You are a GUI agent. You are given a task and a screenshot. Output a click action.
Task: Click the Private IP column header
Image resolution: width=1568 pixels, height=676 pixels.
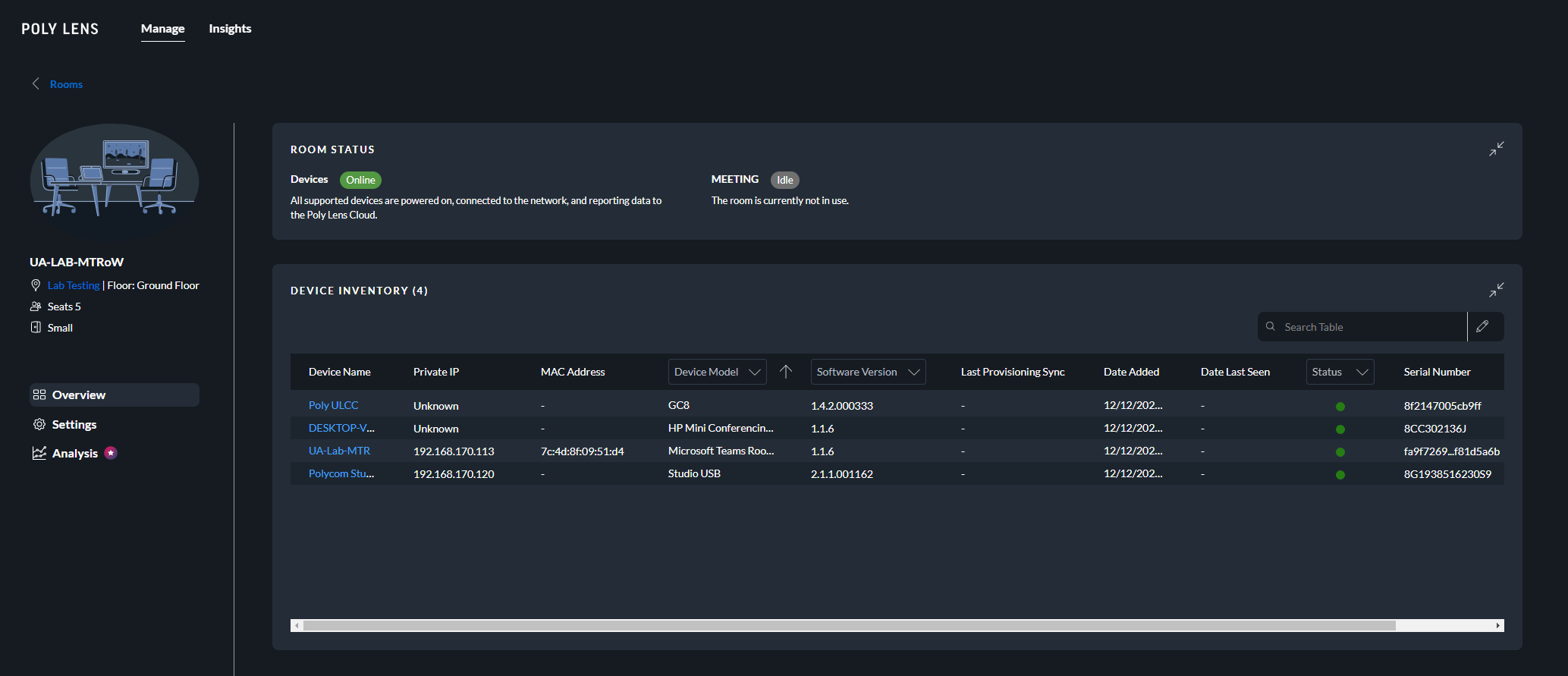tap(436, 372)
